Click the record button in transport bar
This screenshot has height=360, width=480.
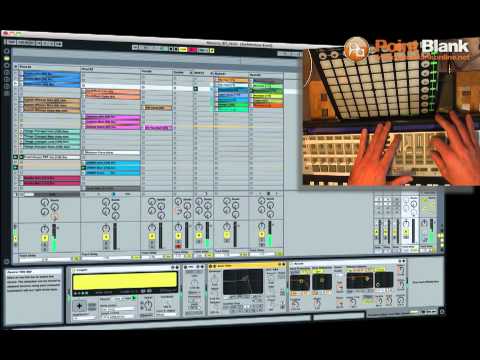coord(192,50)
